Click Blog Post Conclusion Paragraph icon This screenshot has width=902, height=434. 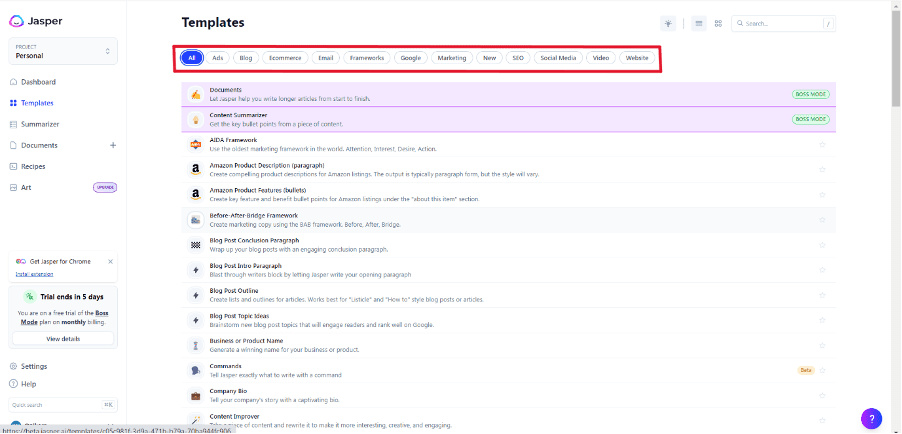[x=196, y=245]
